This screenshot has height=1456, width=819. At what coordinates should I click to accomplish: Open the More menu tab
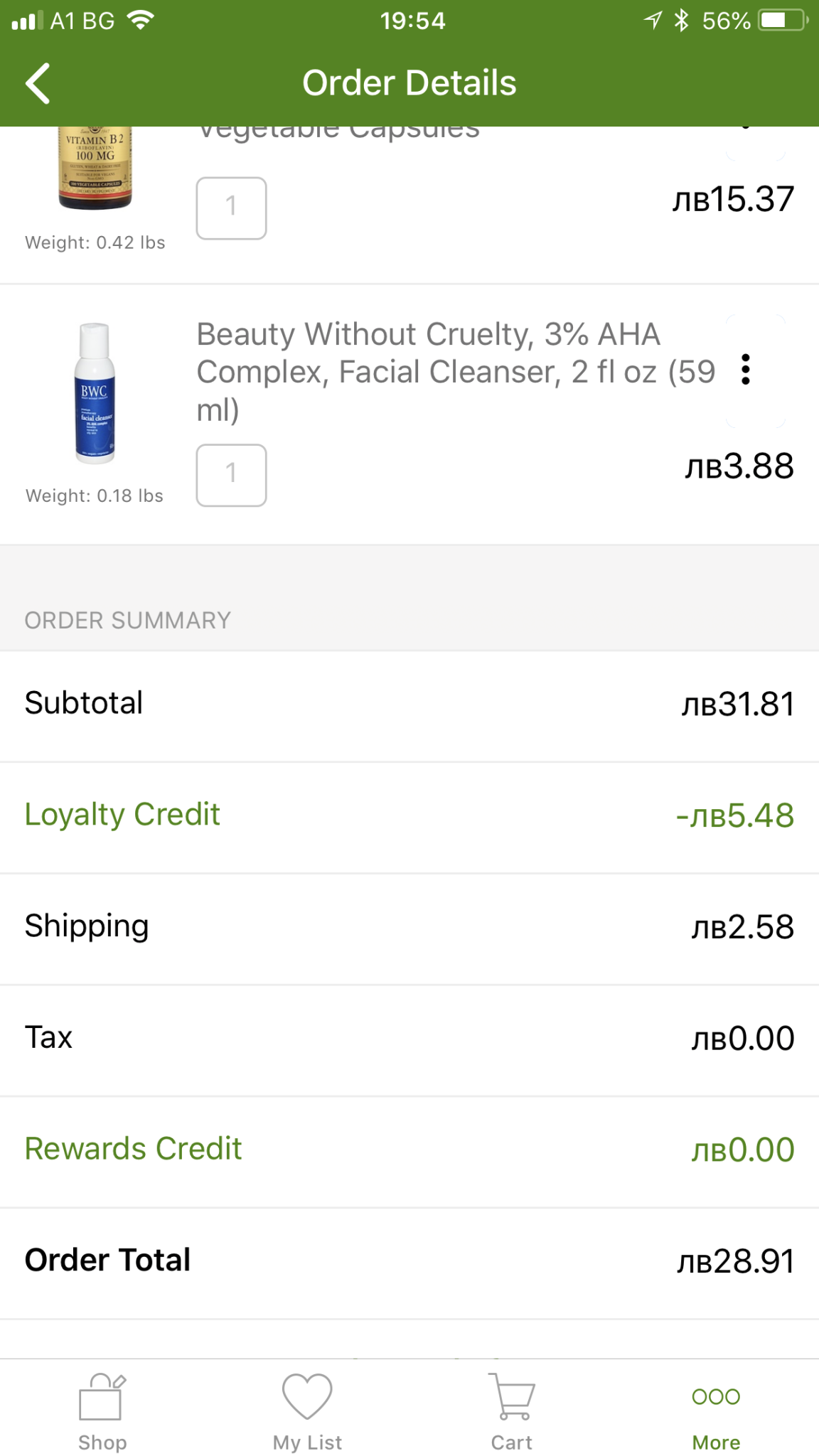(x=716, y=1412)
